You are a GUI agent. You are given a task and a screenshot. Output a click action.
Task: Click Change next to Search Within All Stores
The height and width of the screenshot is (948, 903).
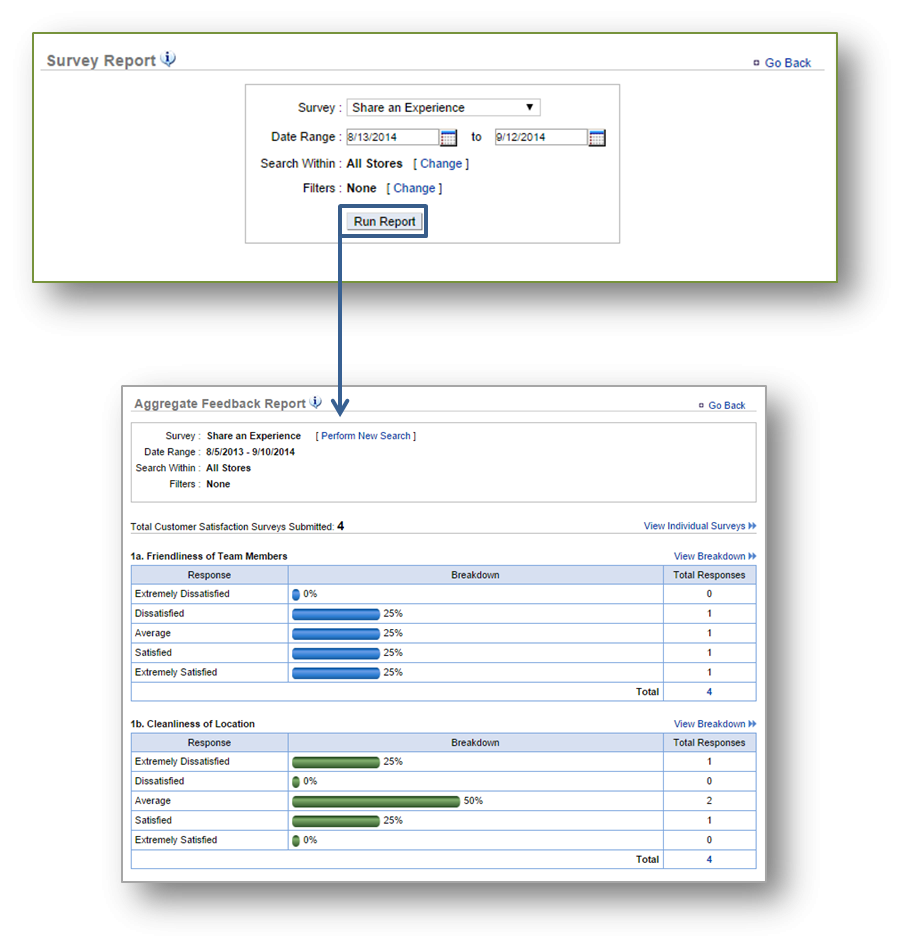point(440,163)
